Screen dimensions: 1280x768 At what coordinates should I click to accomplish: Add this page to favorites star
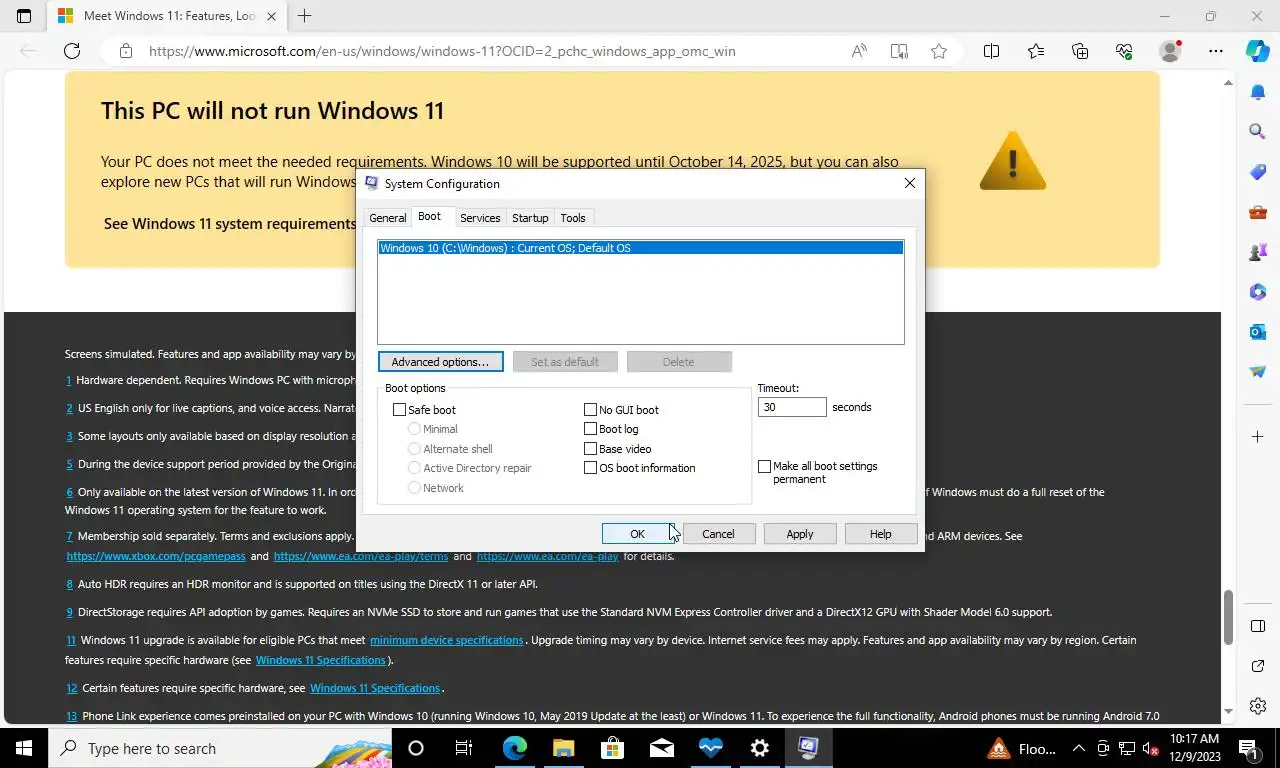pos(939,51)
